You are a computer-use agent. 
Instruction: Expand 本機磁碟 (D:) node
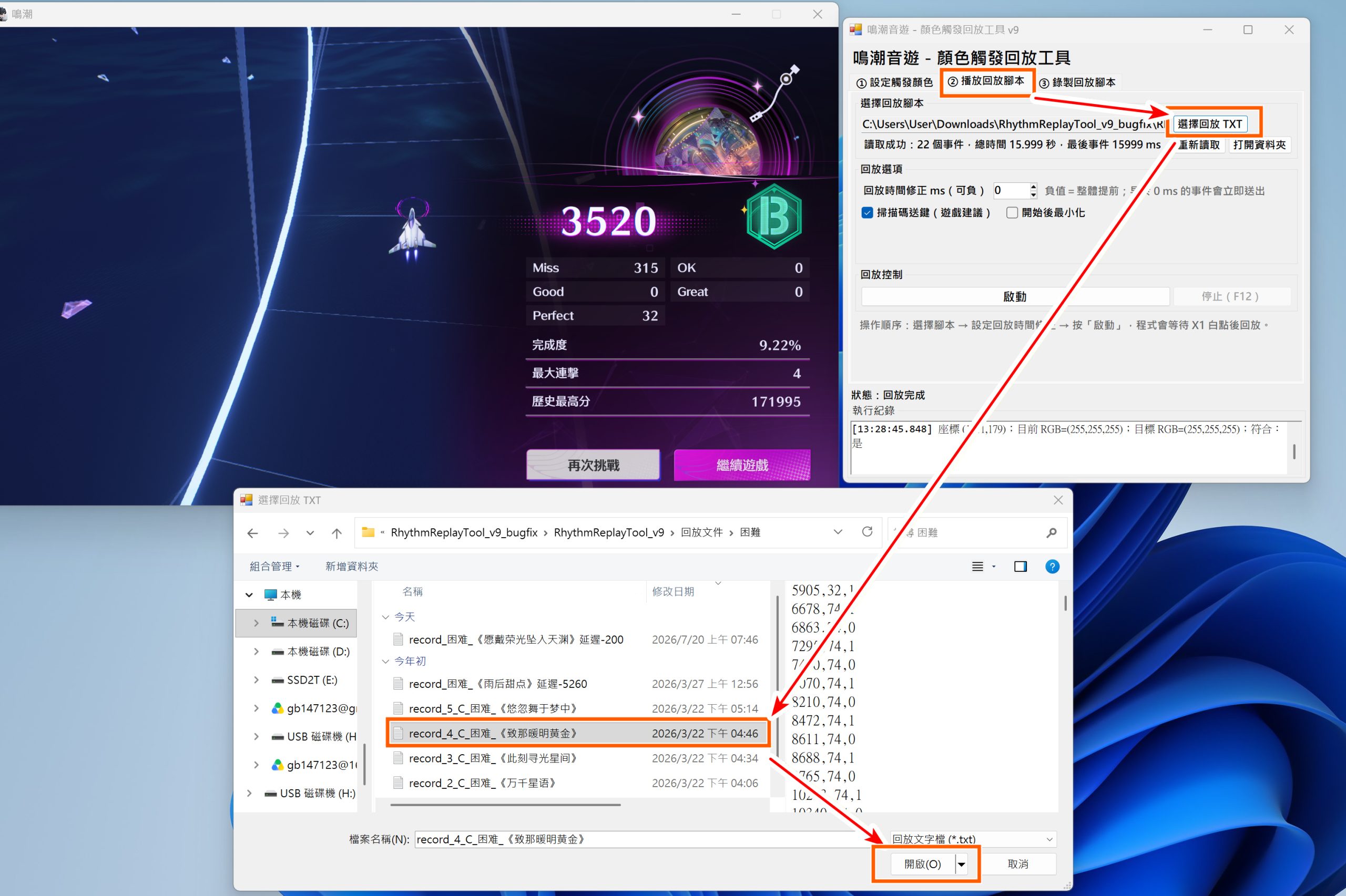click(256, 652)
